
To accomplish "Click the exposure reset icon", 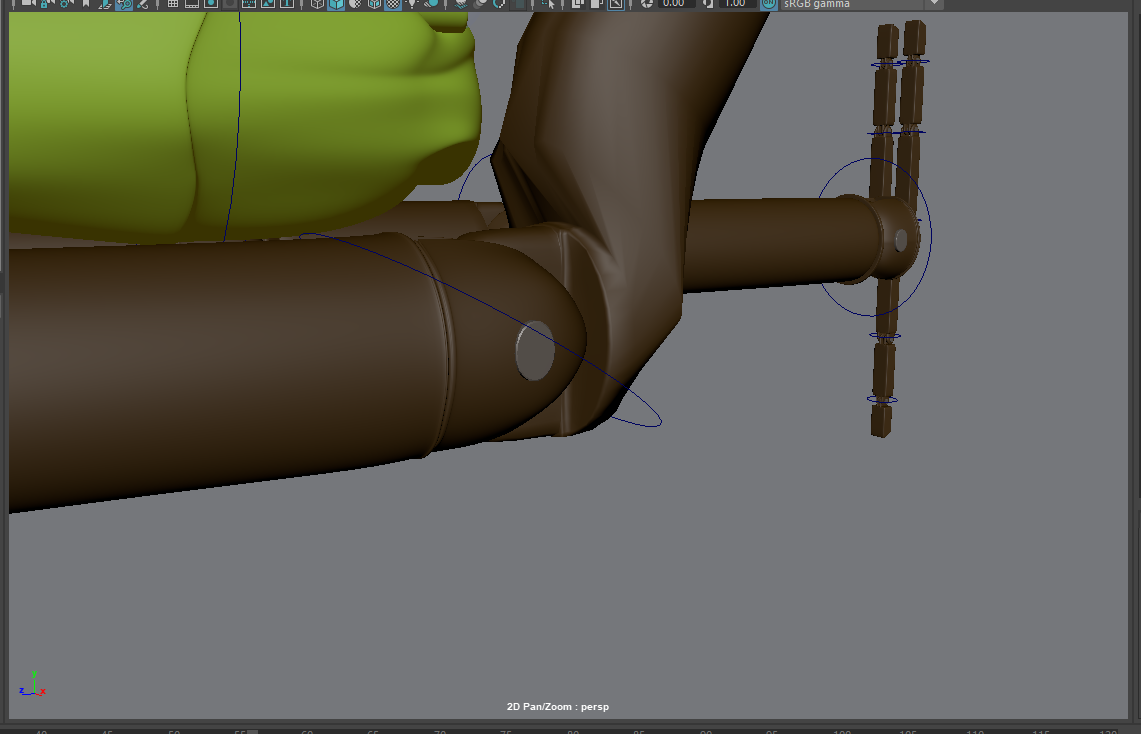I will (x=646, y=4).
